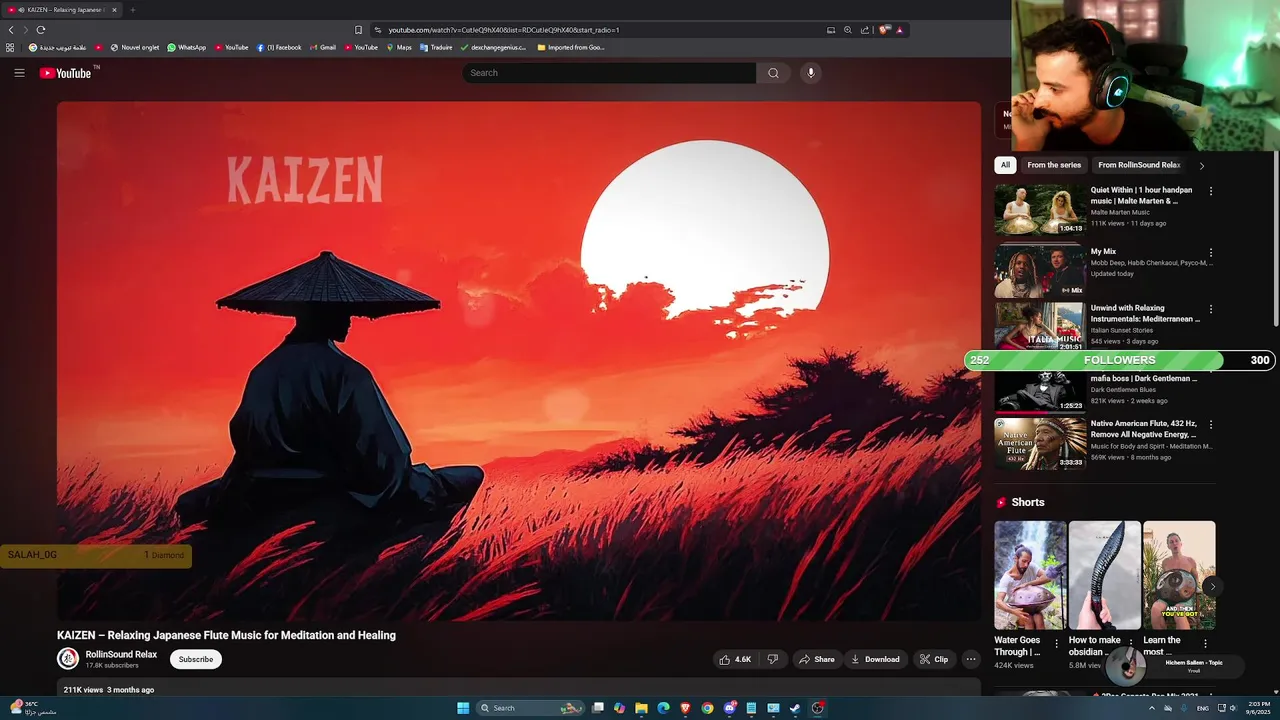
Task: Select From RollinSound Relax chip
Action: (1139, 165)
